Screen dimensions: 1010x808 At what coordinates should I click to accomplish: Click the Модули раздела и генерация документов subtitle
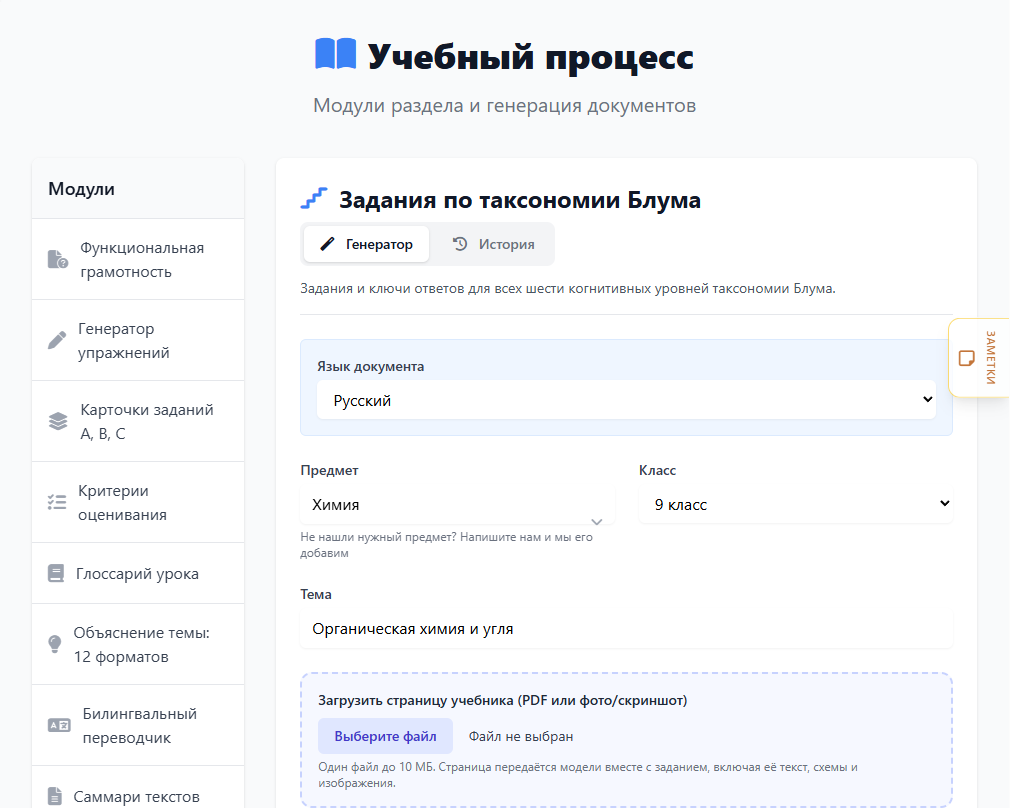504,105
